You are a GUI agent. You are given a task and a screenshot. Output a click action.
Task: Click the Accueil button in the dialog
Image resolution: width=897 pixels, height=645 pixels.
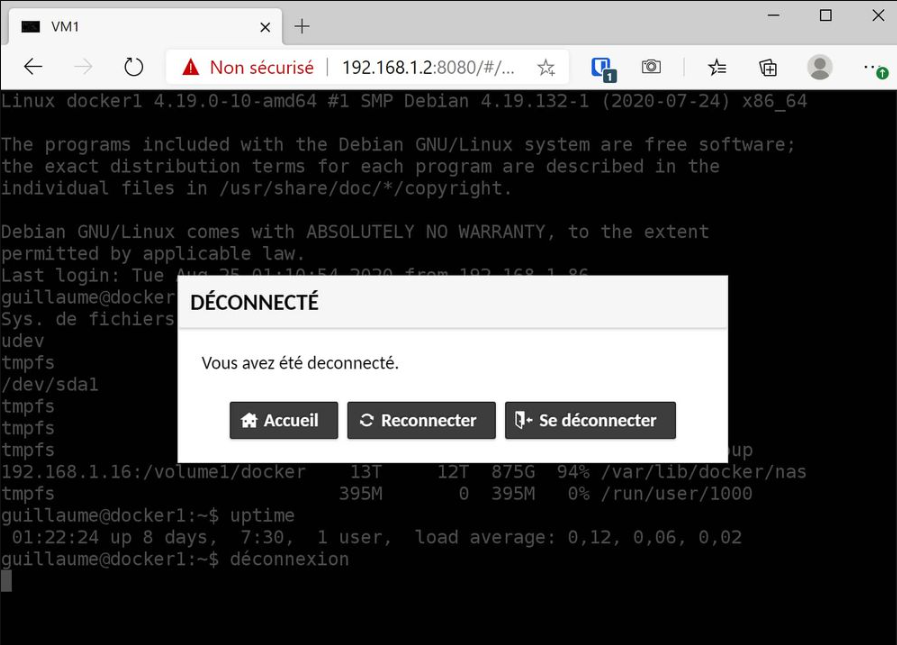tap(283, 420)
